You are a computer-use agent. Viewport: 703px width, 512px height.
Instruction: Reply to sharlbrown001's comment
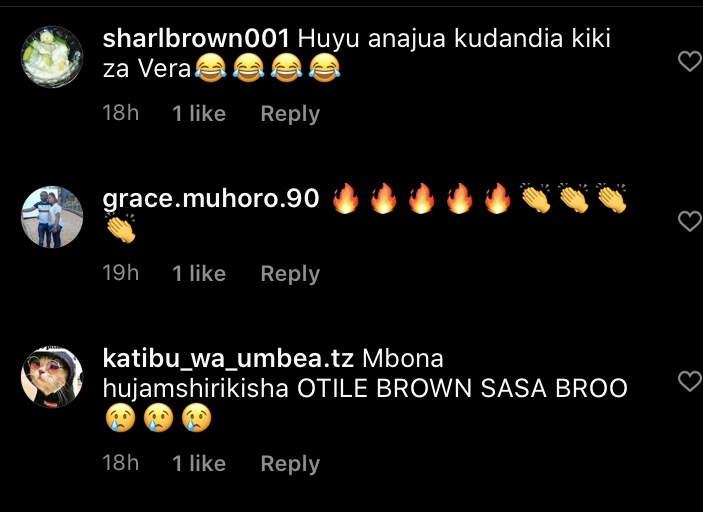290,113
